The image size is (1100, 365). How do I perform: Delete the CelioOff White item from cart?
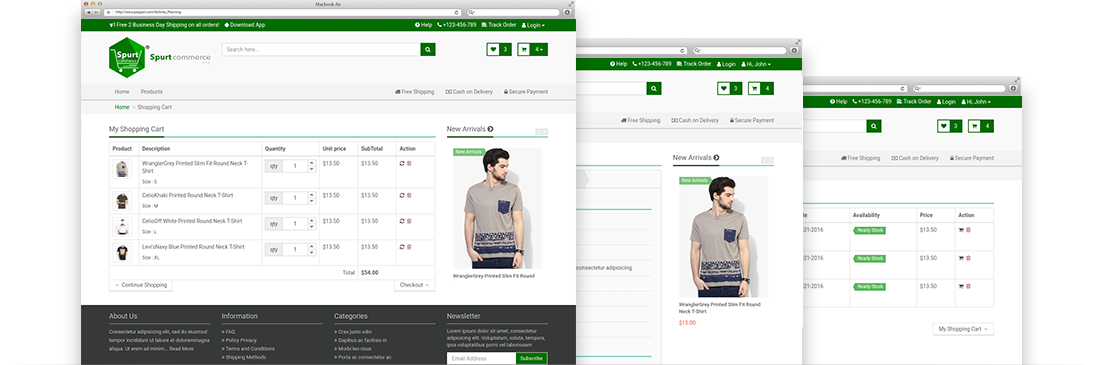[x=410, y=220]
